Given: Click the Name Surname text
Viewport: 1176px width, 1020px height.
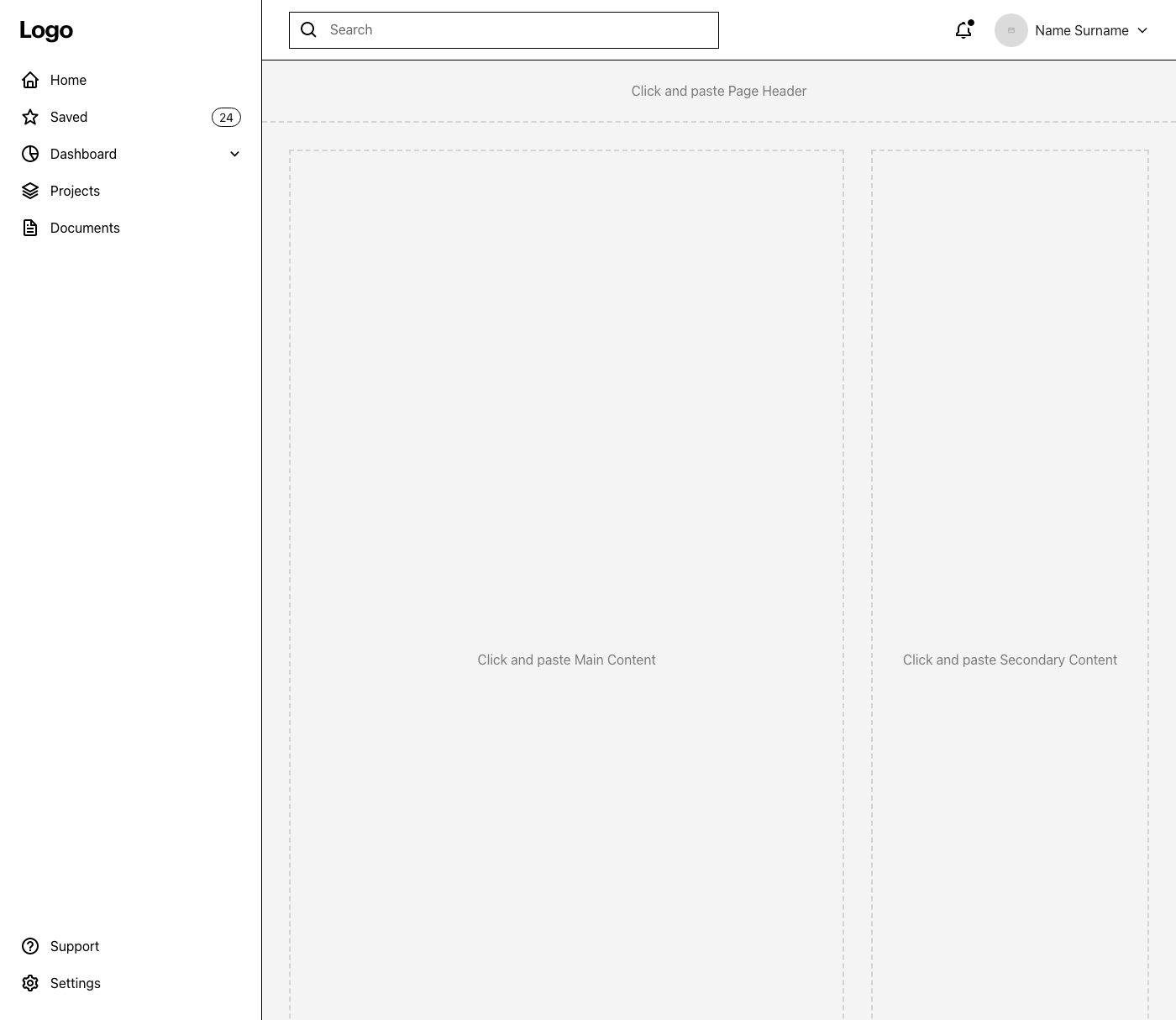Looking at the screenshot, I should [1082, 30].
